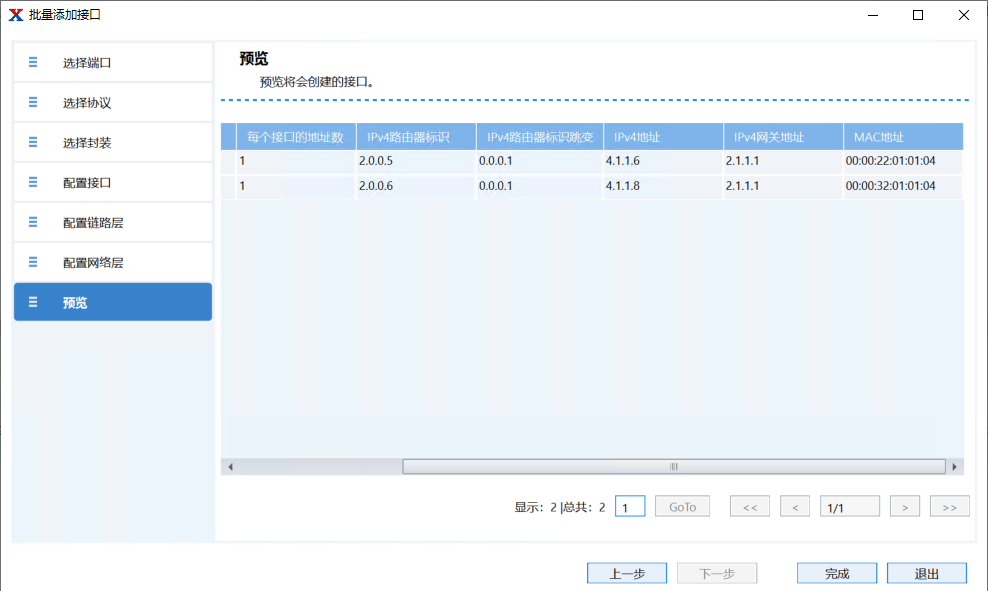
Task: Click the GoTo page button
Action: pyautogui.click(x=682, y=506)
